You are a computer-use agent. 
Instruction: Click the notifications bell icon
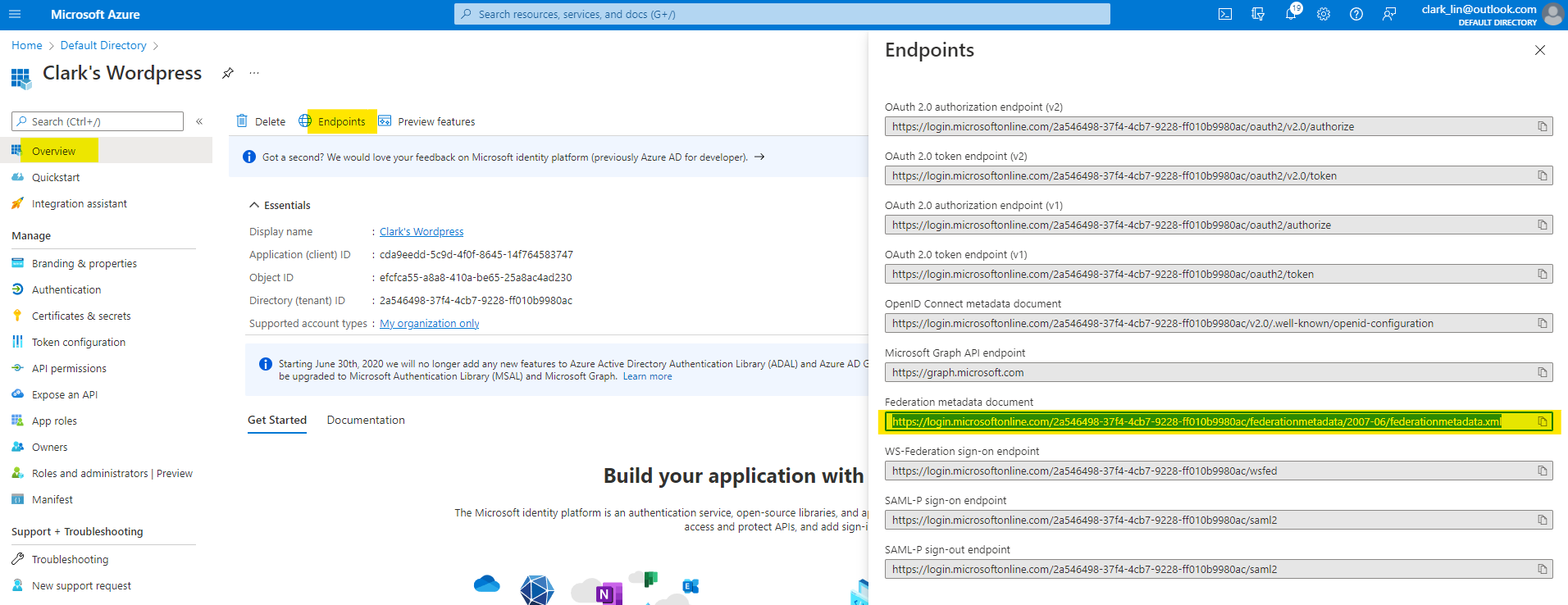pos(1291,14)
